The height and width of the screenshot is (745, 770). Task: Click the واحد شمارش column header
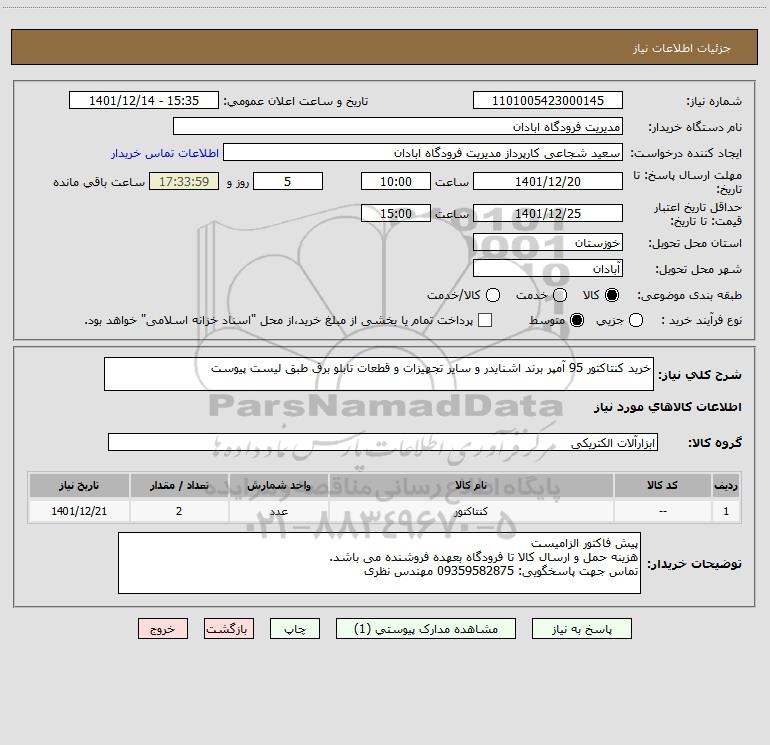tap(278, 485)
